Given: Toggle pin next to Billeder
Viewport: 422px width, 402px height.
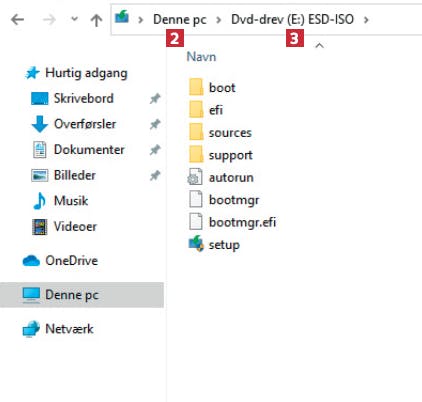Looking at the screenshot, I should point(155,175).
